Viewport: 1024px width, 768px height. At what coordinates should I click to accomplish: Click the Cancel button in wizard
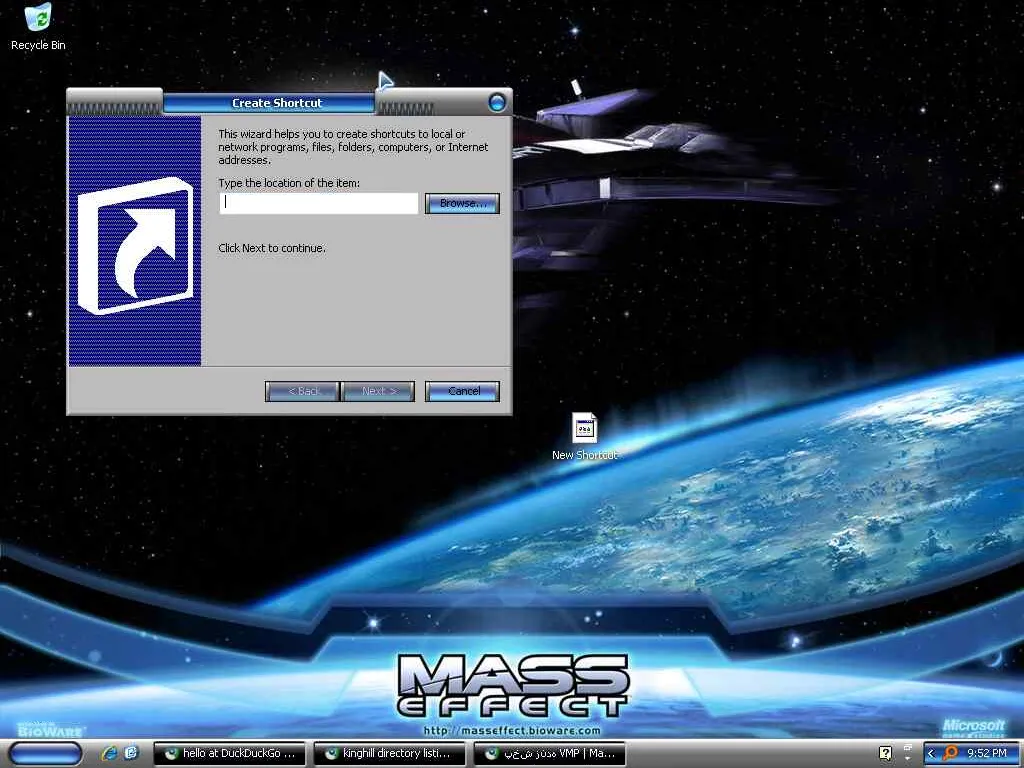tap(462, 391)
